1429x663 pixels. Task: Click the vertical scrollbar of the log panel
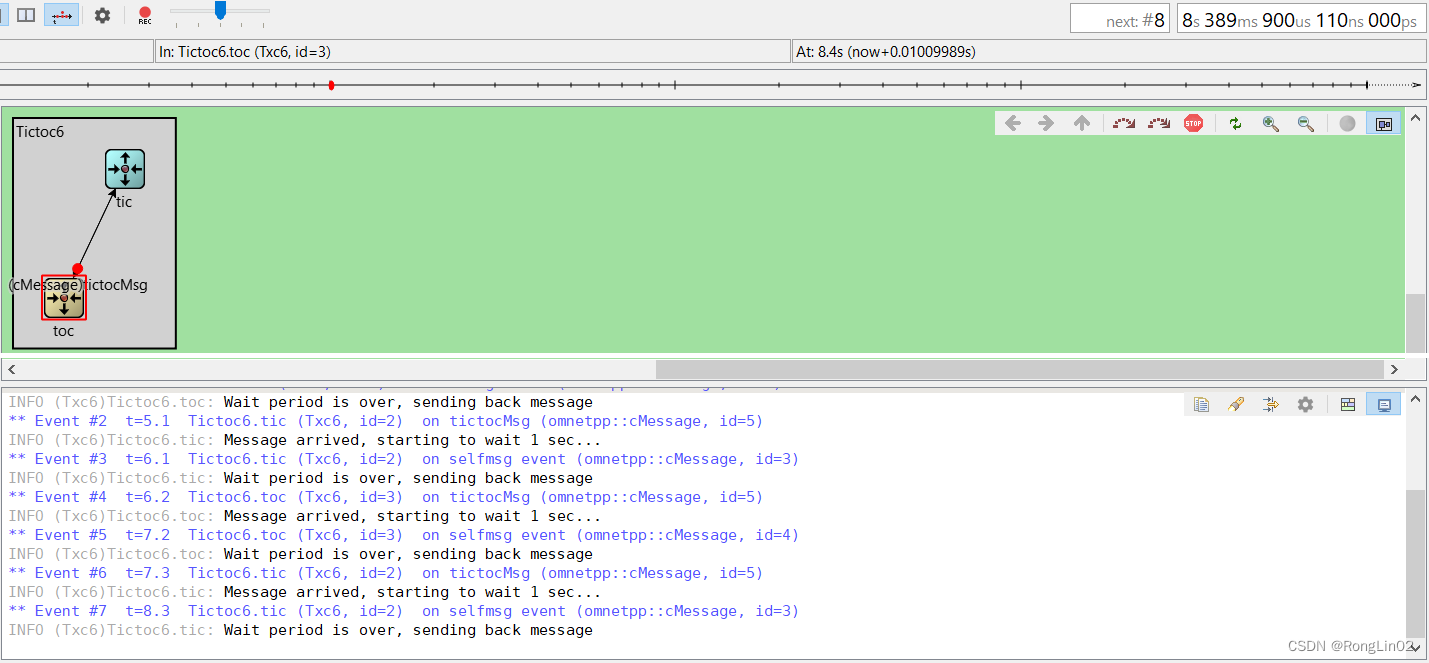(1415, 563)
